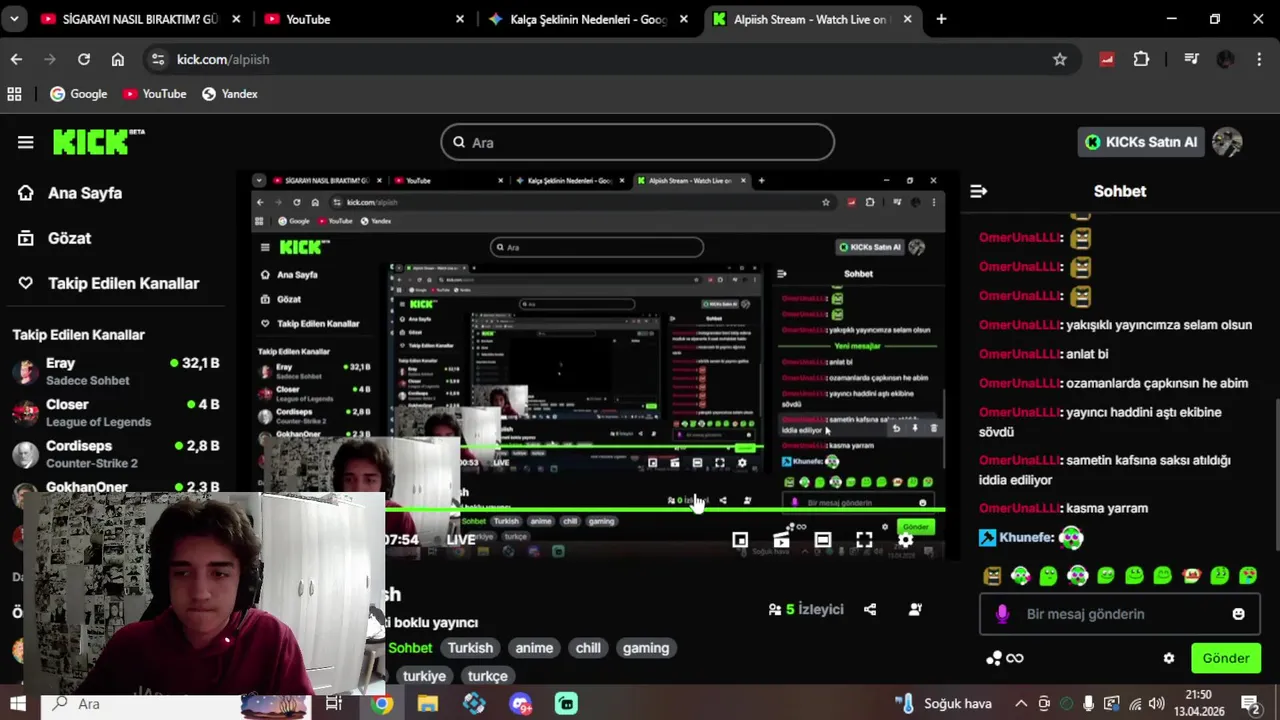1280x720 pixels.
Task: Insert the angry box emote
Action: point(992,576)
